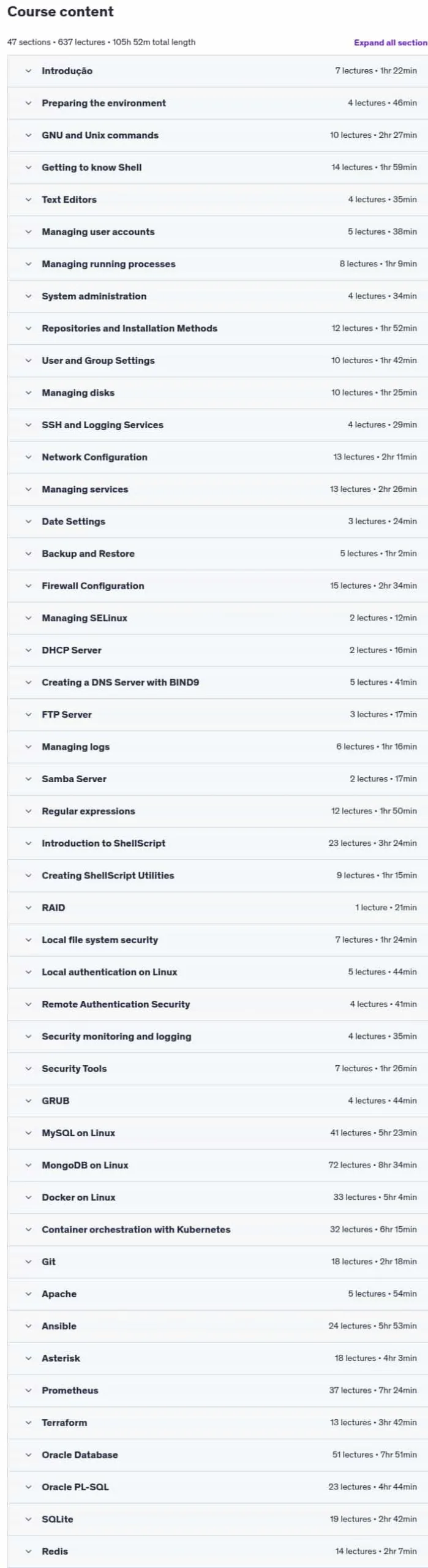This screenshot has height=1568, width=428.
Task: Click the Expand all sections link
Action: (x=391, y=42)
